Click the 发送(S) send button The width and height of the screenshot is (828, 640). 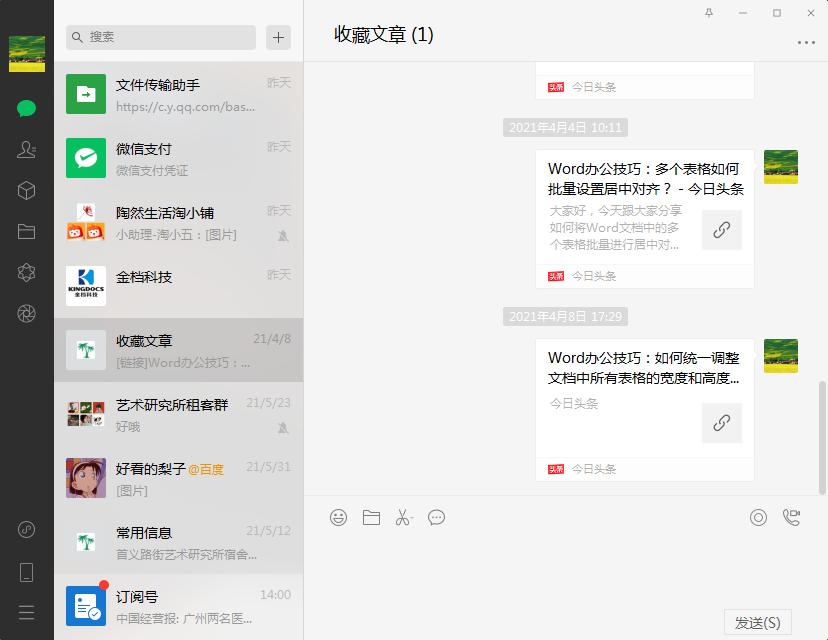click(757, 621)
